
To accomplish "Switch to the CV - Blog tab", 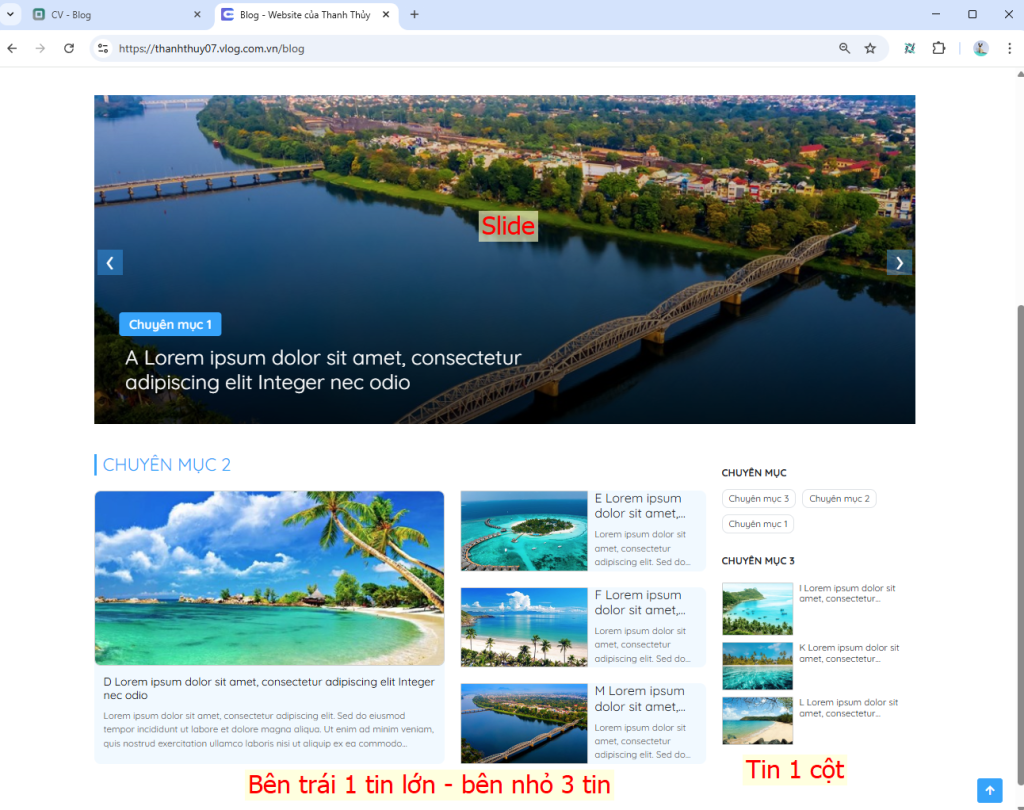I will pyautogui.click(x=118, y=14).
